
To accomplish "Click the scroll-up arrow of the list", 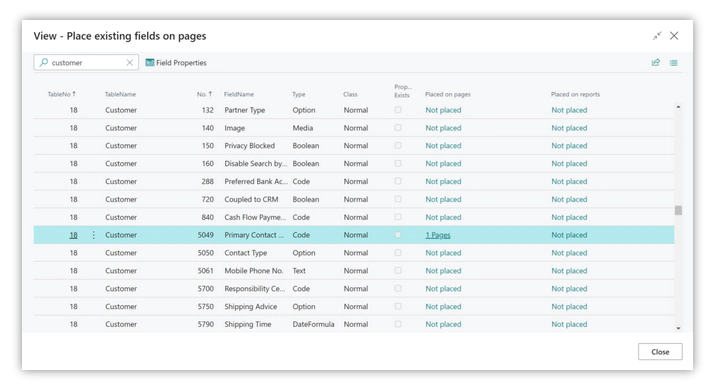I will (678, 107).
